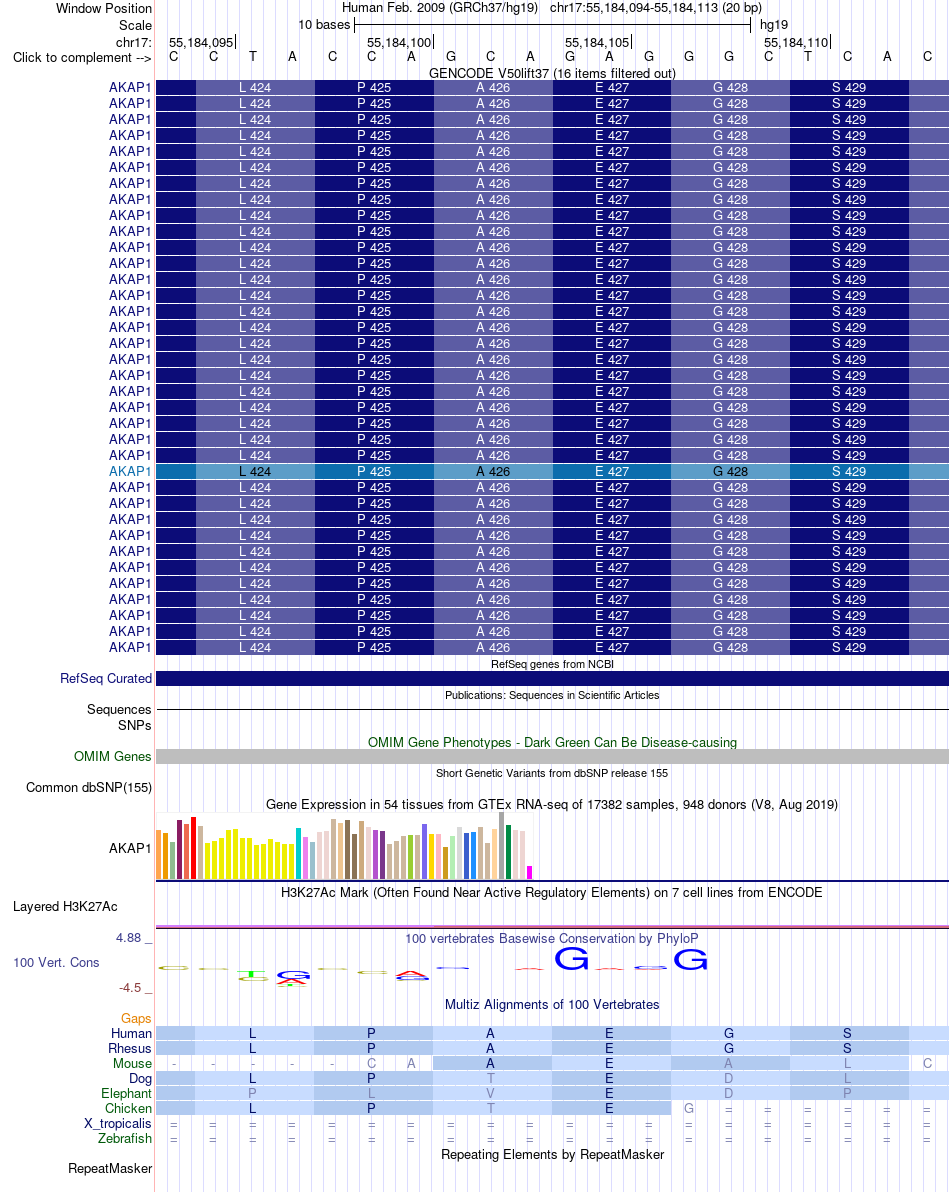The image size is (950, 1192).
Task: Open the GTEx Gene Expression track title
Action: 552,804
